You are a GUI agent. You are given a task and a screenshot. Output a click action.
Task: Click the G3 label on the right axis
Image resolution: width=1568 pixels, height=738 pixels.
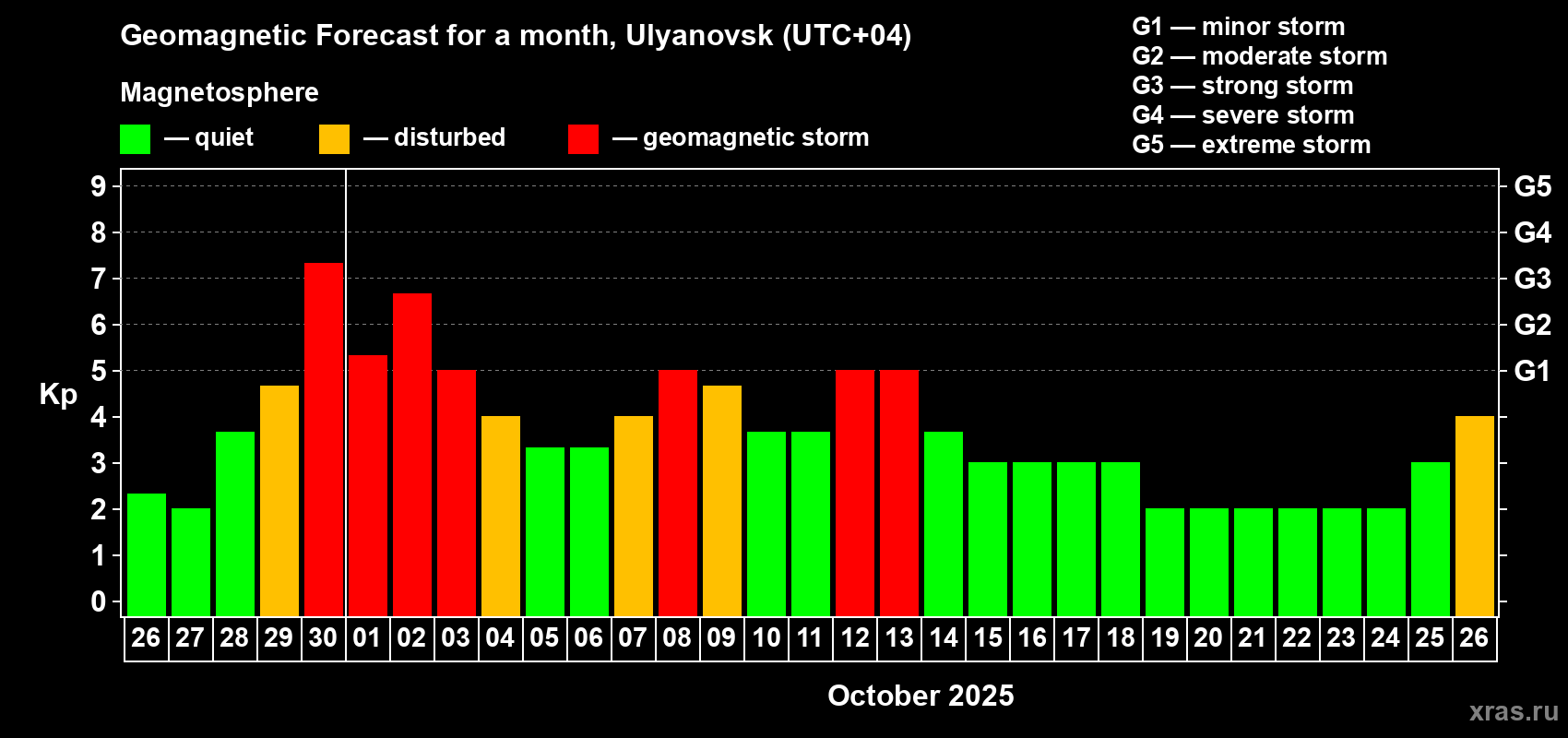(1532, 279)
